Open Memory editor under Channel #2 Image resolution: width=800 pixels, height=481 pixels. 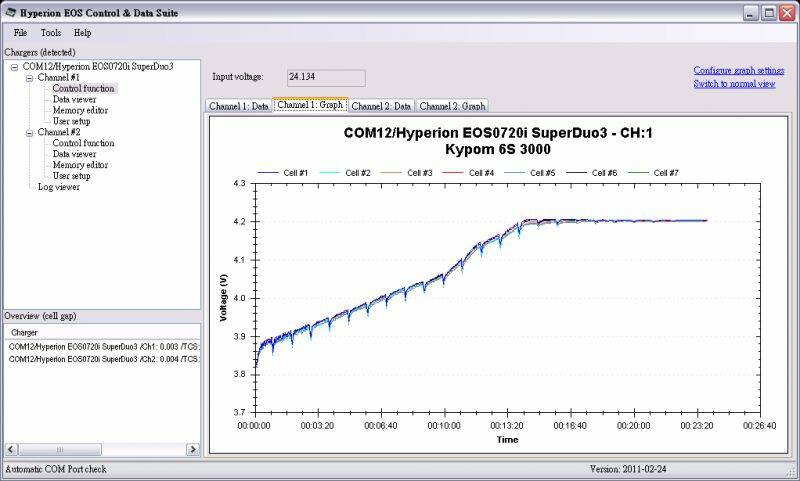[80, 165]
